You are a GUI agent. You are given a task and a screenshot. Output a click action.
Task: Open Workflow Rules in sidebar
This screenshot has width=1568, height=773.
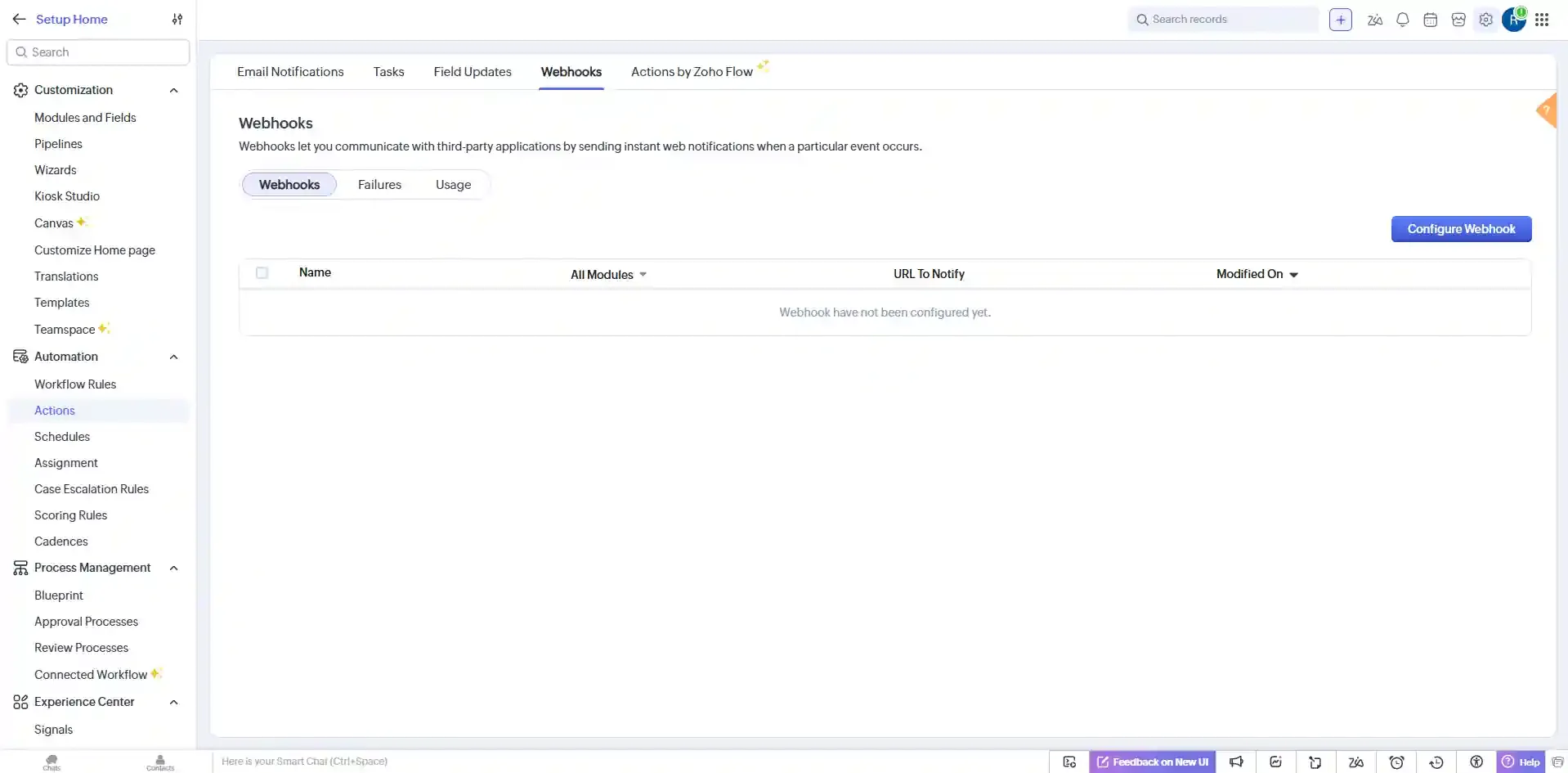75,384
